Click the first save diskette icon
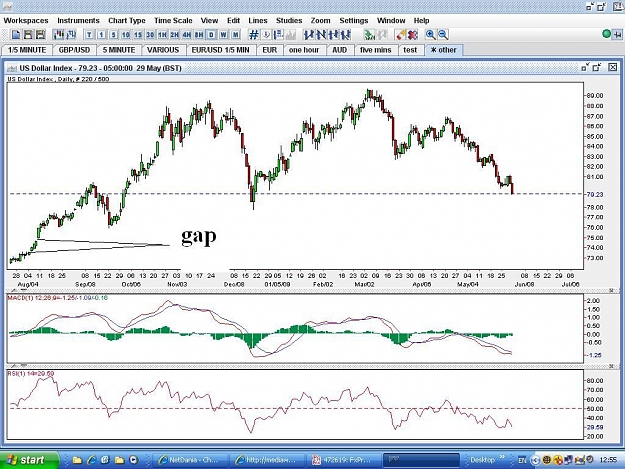The image size is (625, 469). [28, 35]
